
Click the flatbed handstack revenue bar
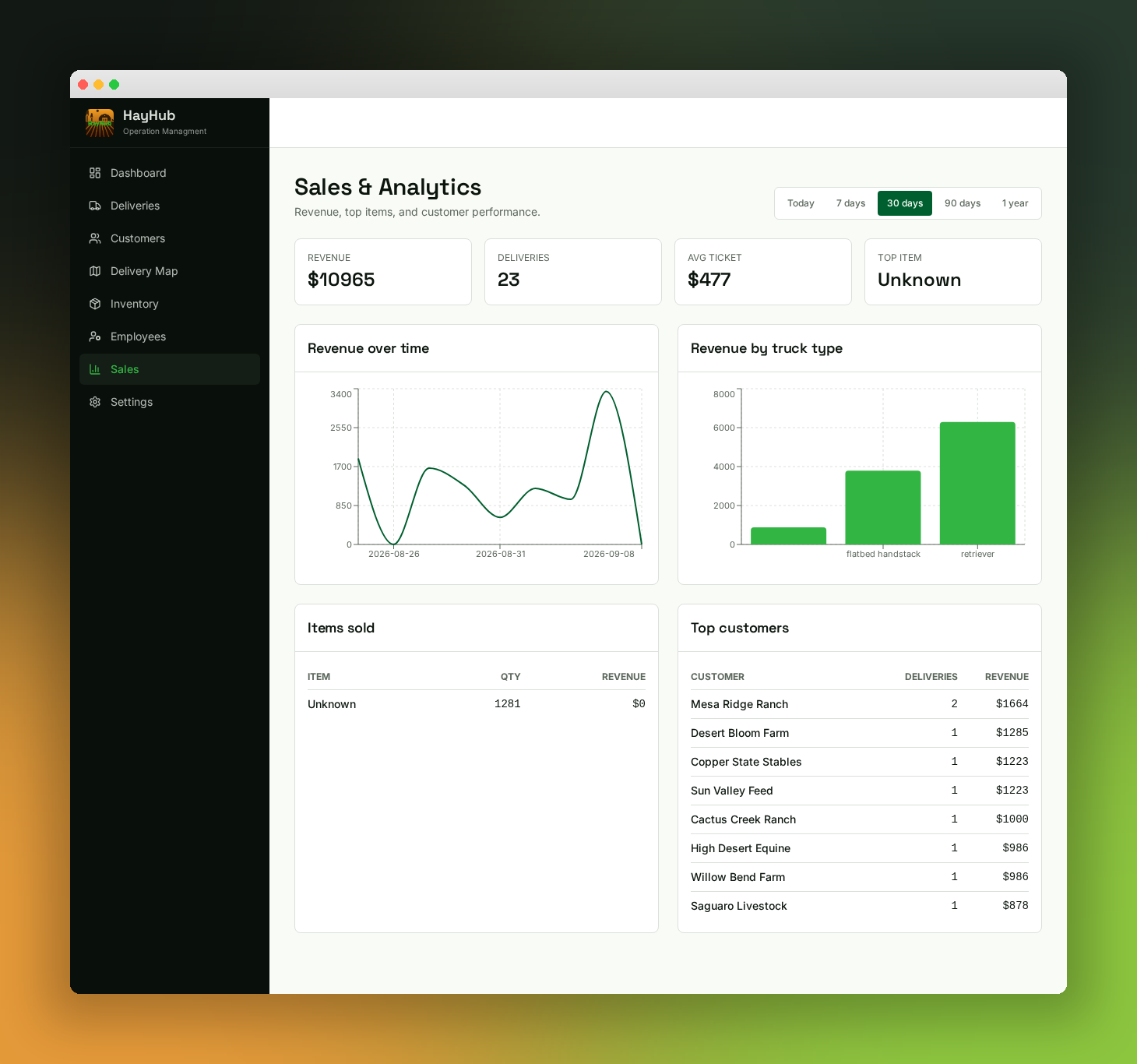pos(883,507)
